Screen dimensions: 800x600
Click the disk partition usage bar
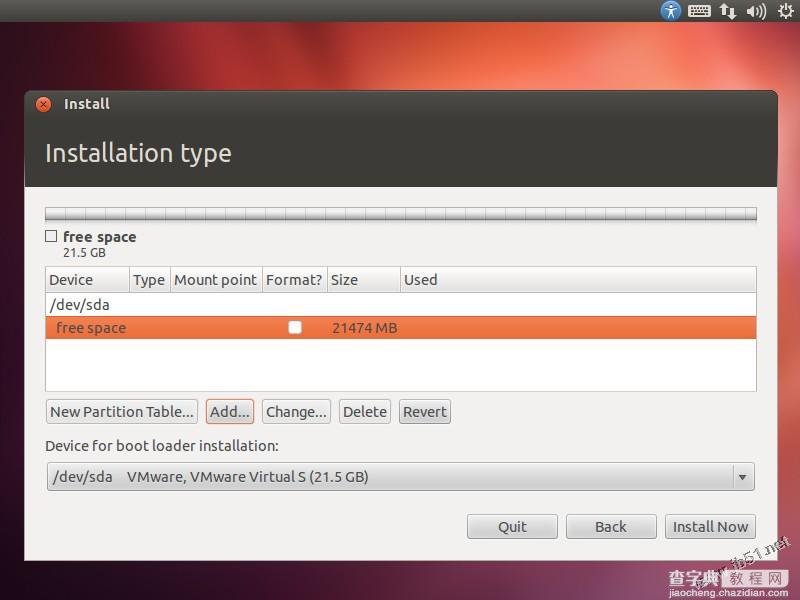tap(401, 214)
